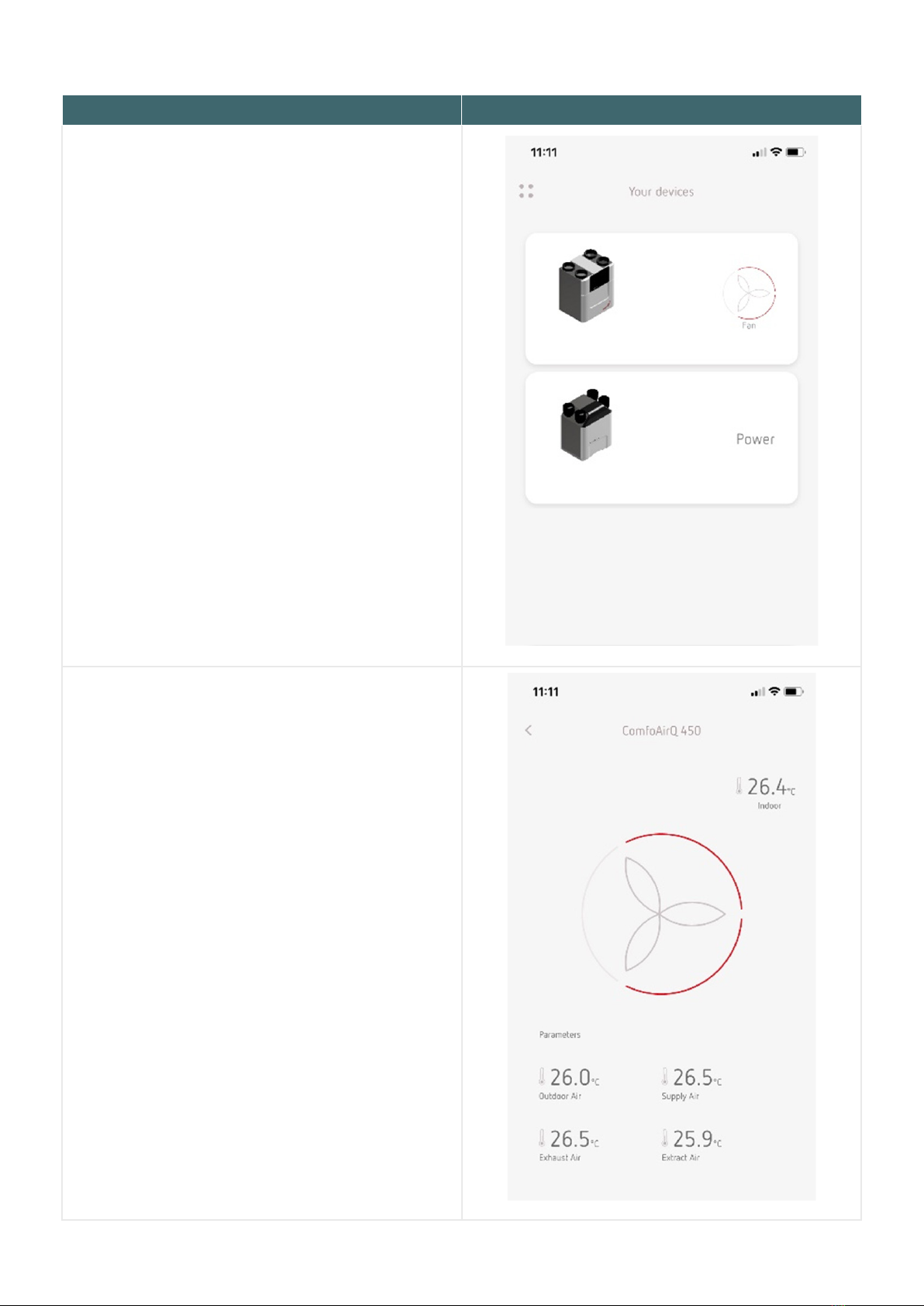Viewport: 924px width, 1306px height.
Task: Tap the Wi-Fi icon in top status bar
Action: click(x=776, y=152)
